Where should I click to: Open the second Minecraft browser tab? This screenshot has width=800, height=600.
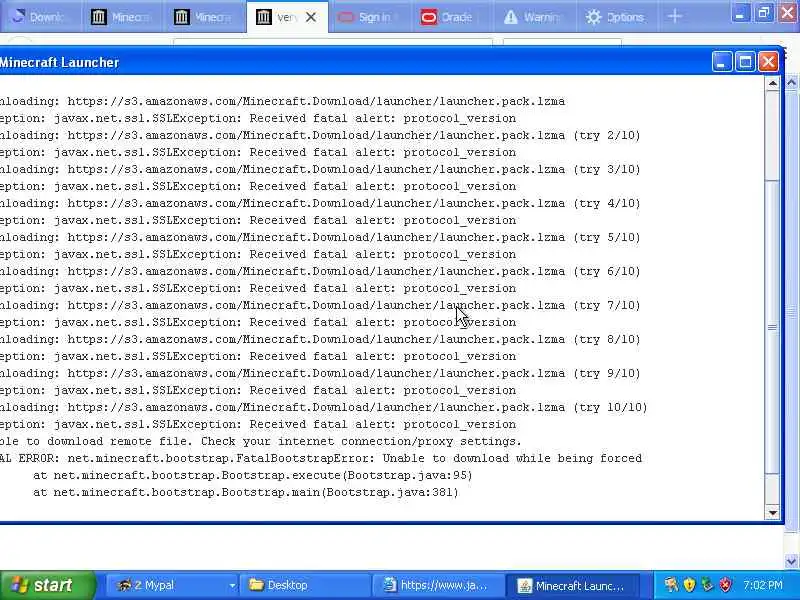pyautogui.click(x=204, y=17)
